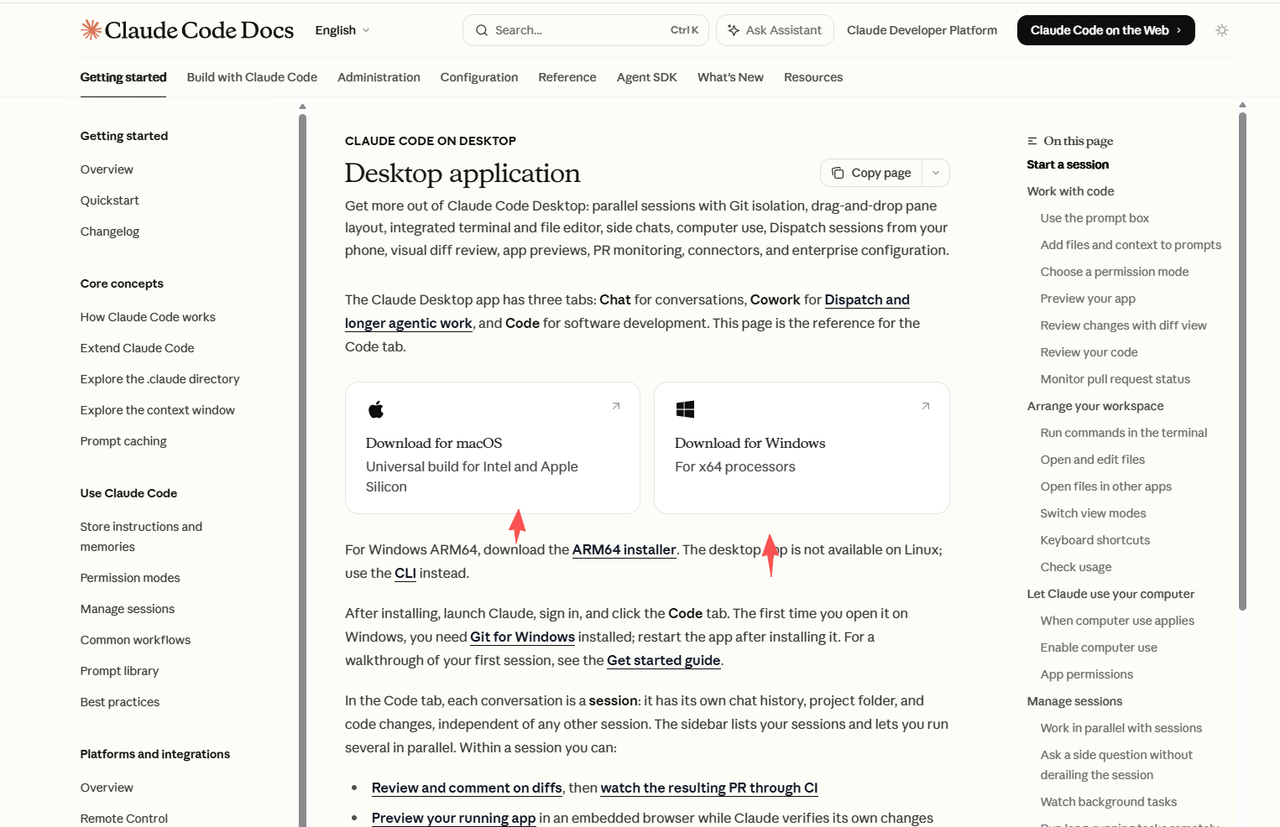Select the Configuration tab
Image resolution: width=1280 pixels, height=827 pixels.
479,77
